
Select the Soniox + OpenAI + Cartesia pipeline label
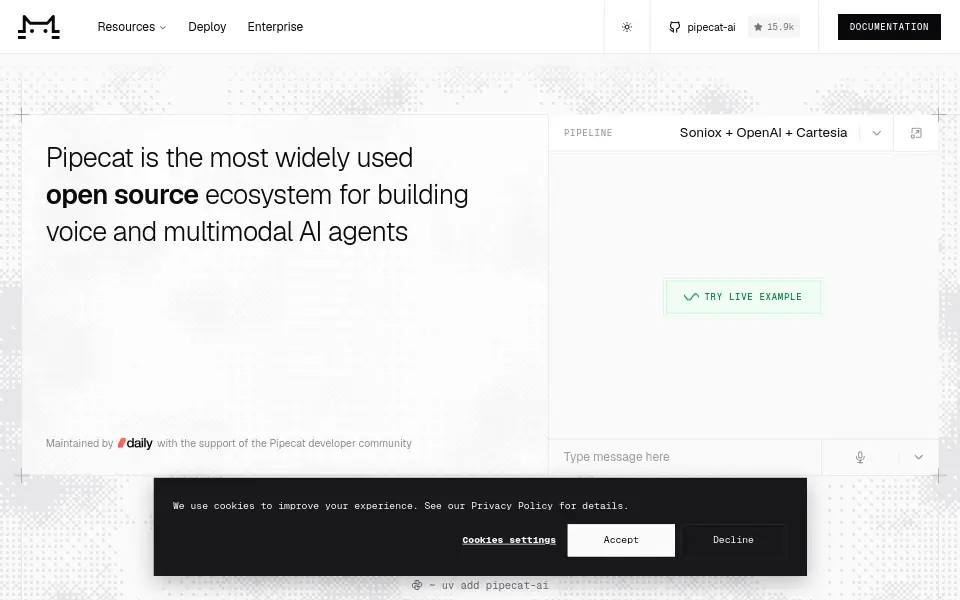coord(763,133)
